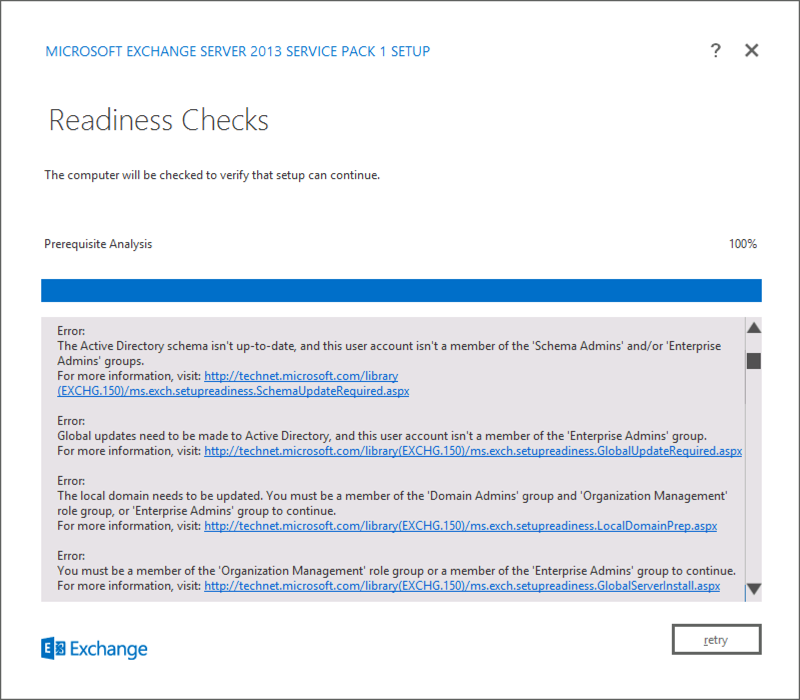Open the GlobalUpdateRequired.aspx help link

[473, 451]
